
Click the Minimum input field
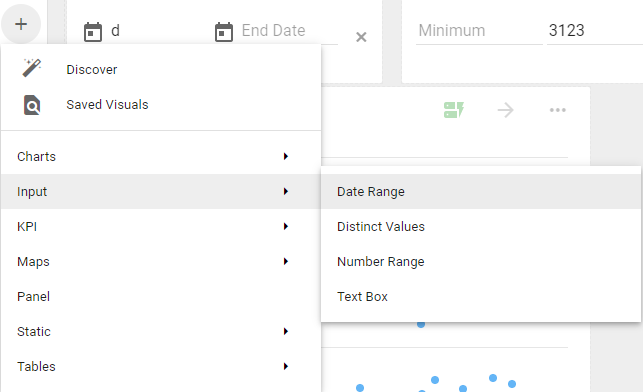pyautogui.click(x=479, y=31)
